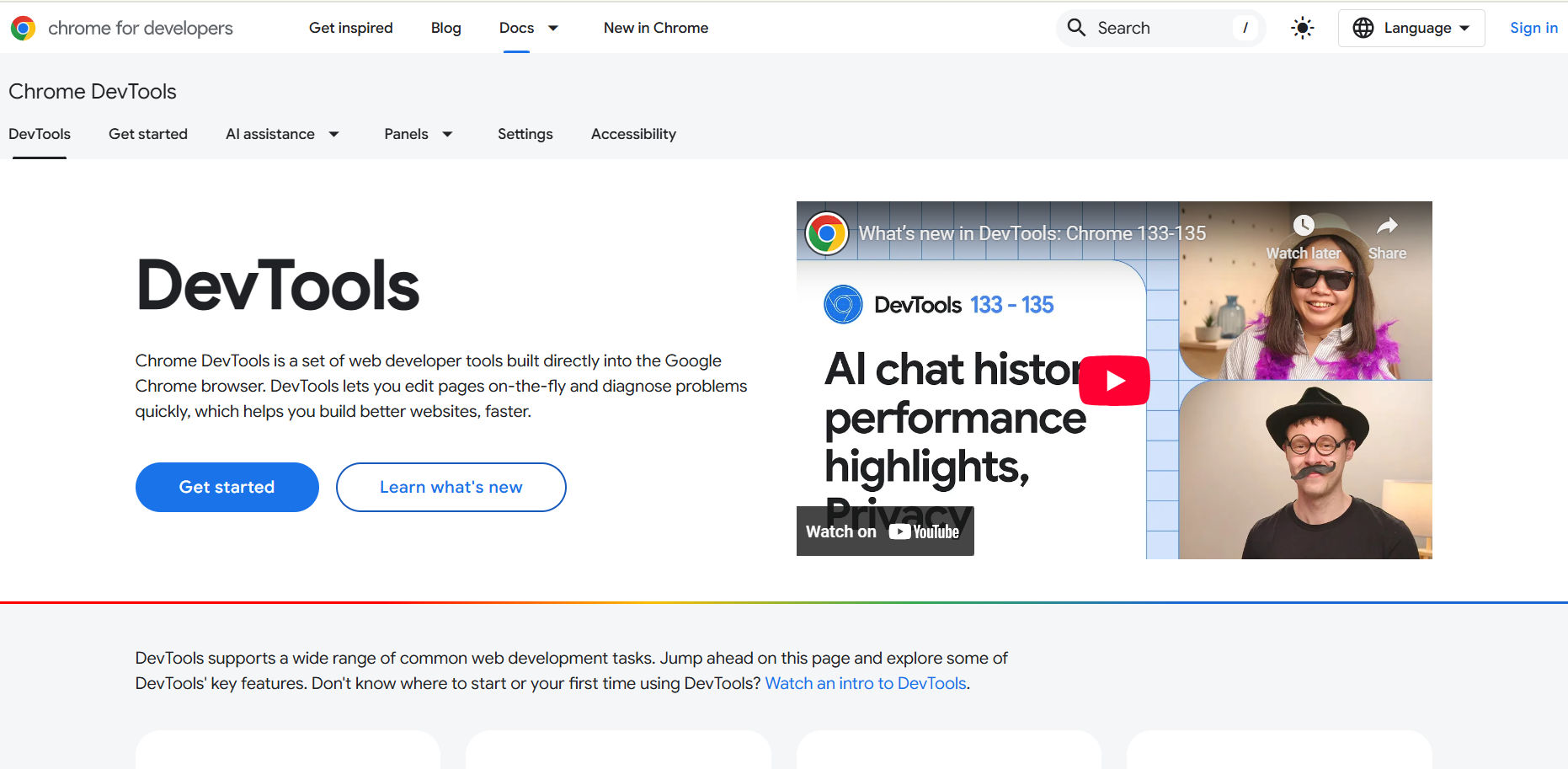Click the search magnifier icon
1568x769 pixels.
click(x=1075, y=27)
